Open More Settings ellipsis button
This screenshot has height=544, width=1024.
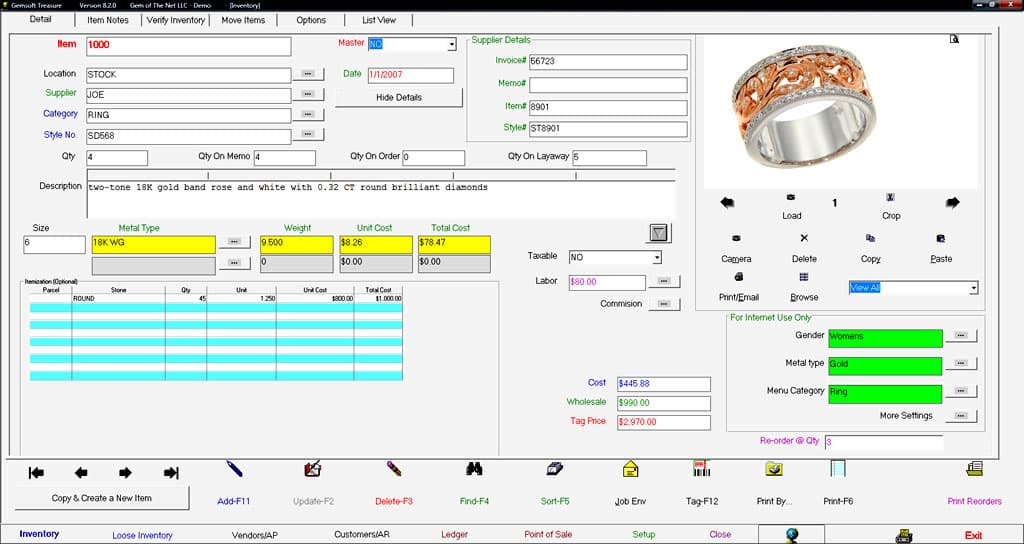tap(961, 416)
